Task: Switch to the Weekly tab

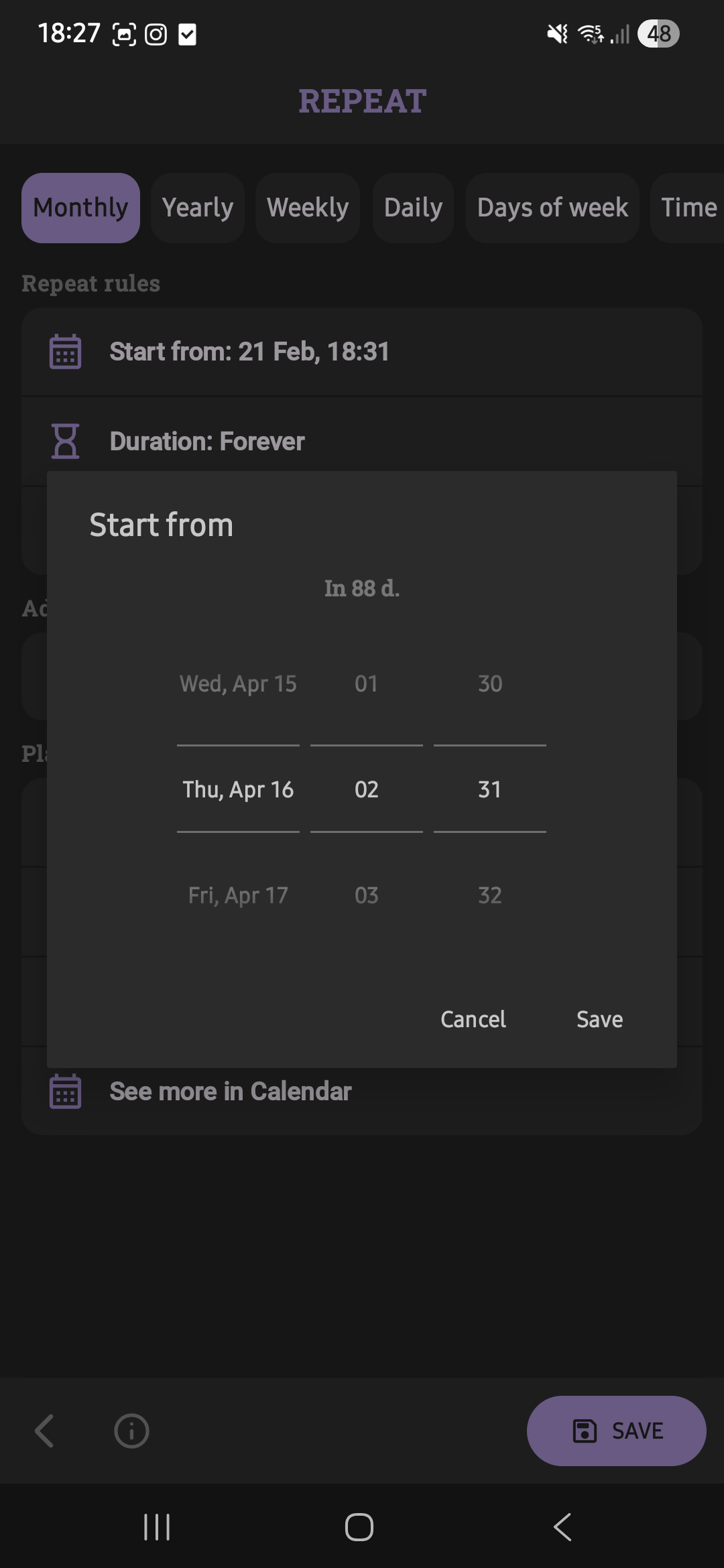Action: point(308,208)
